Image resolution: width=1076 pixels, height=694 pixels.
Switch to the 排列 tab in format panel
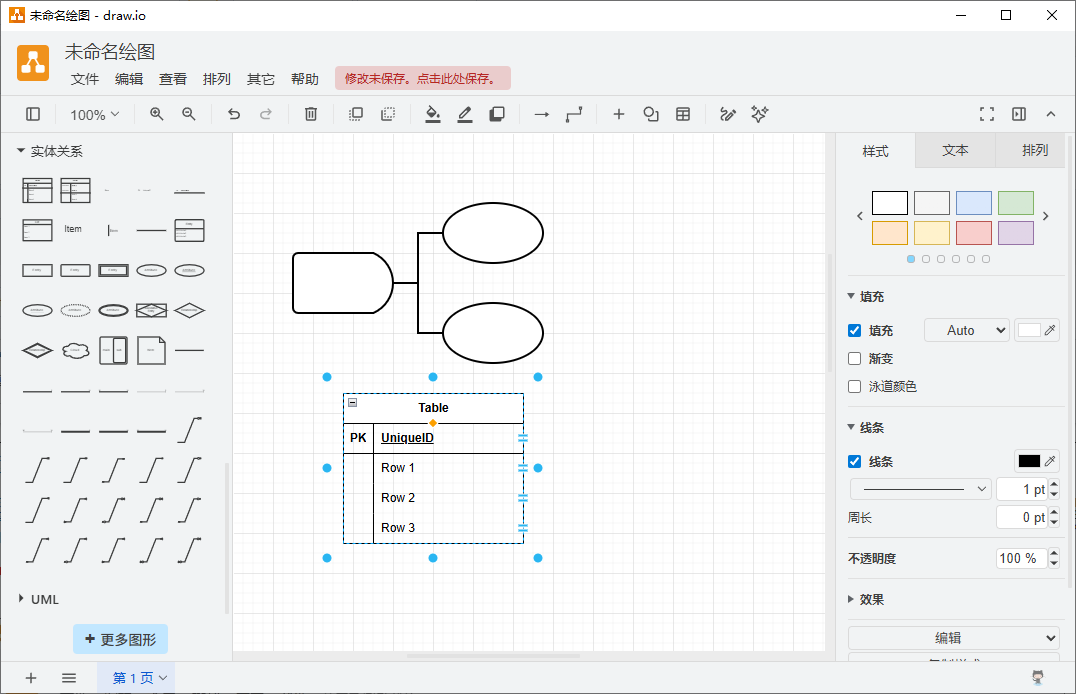[1035, 150]
